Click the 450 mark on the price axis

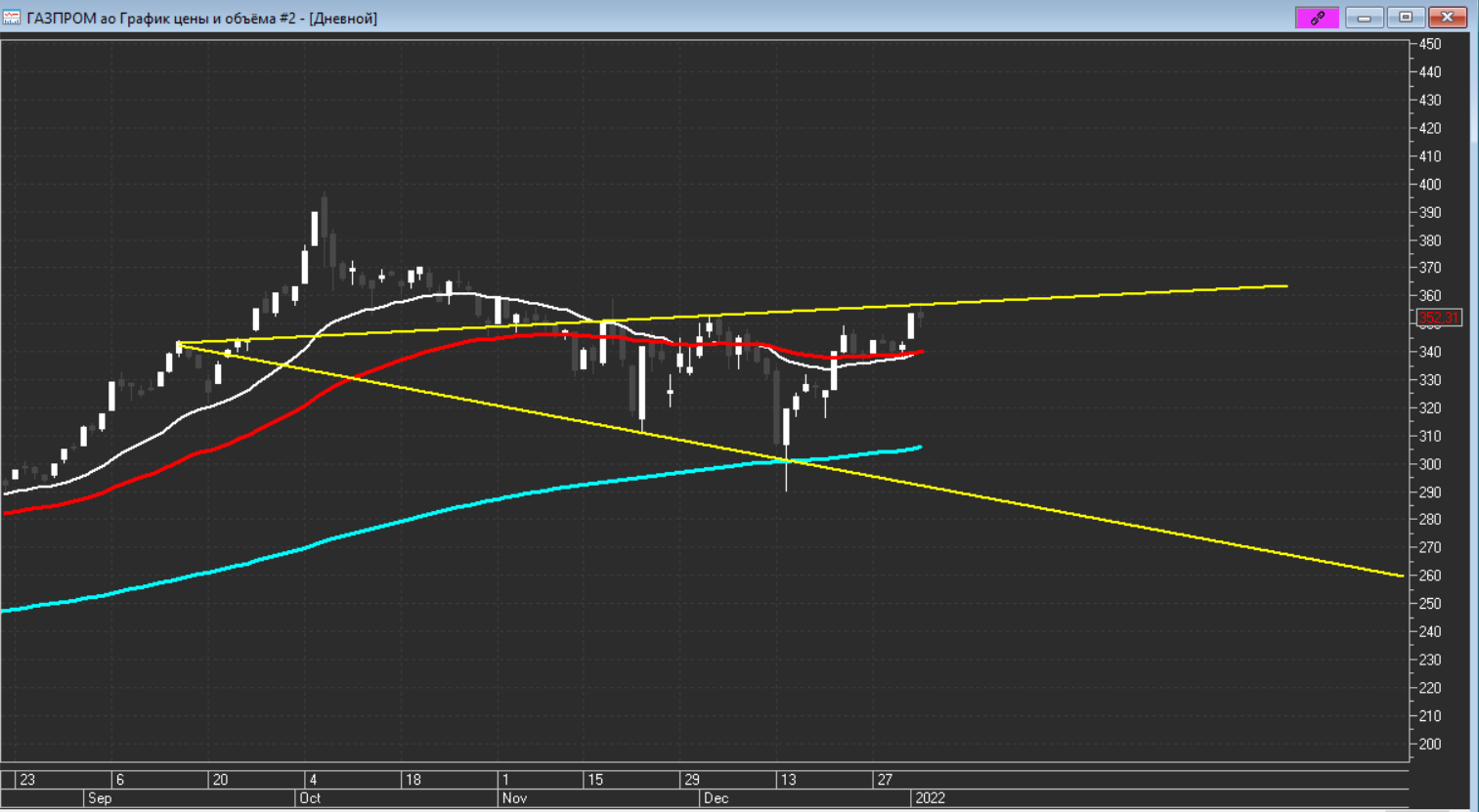(1429, 44)
